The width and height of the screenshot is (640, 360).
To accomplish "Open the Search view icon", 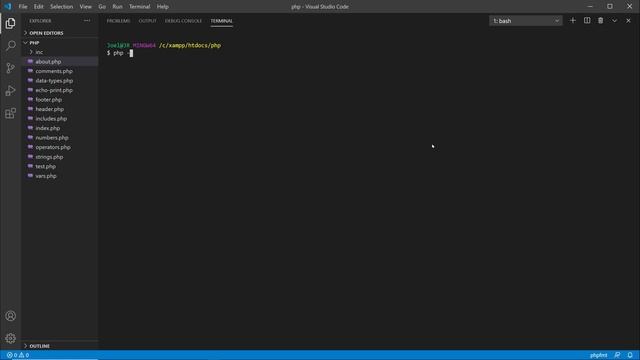I will (x=11, y=45).
